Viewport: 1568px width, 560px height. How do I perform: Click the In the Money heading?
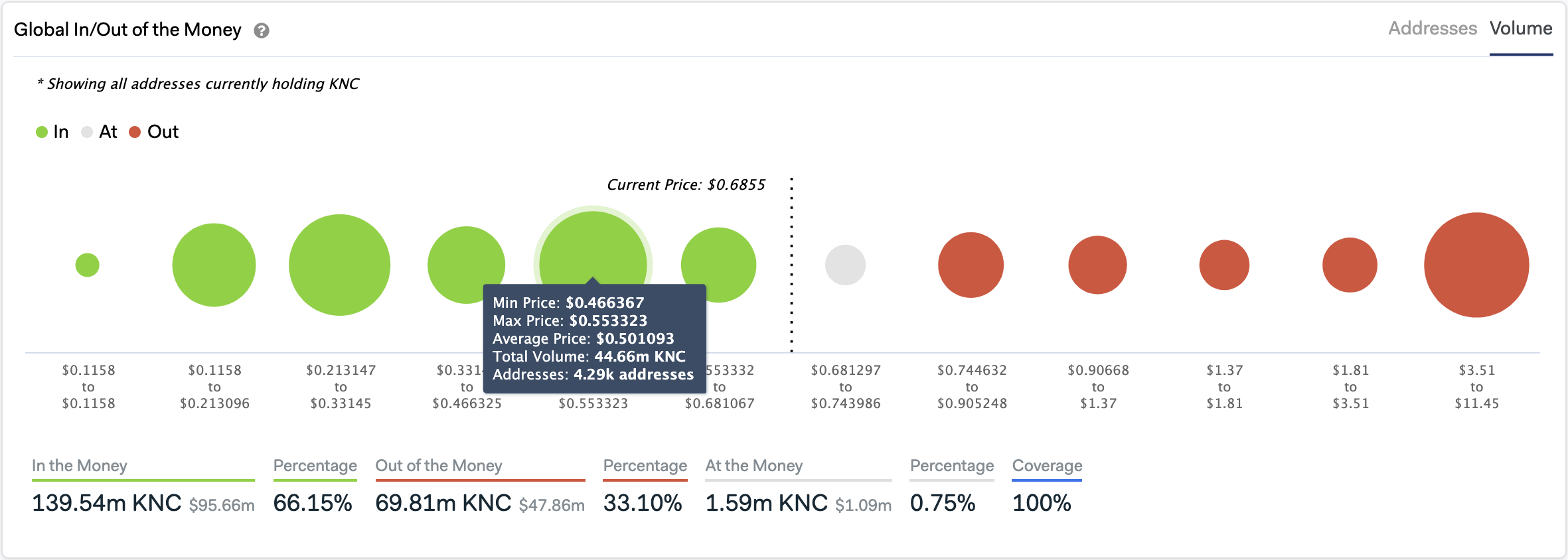coord(80,466)
